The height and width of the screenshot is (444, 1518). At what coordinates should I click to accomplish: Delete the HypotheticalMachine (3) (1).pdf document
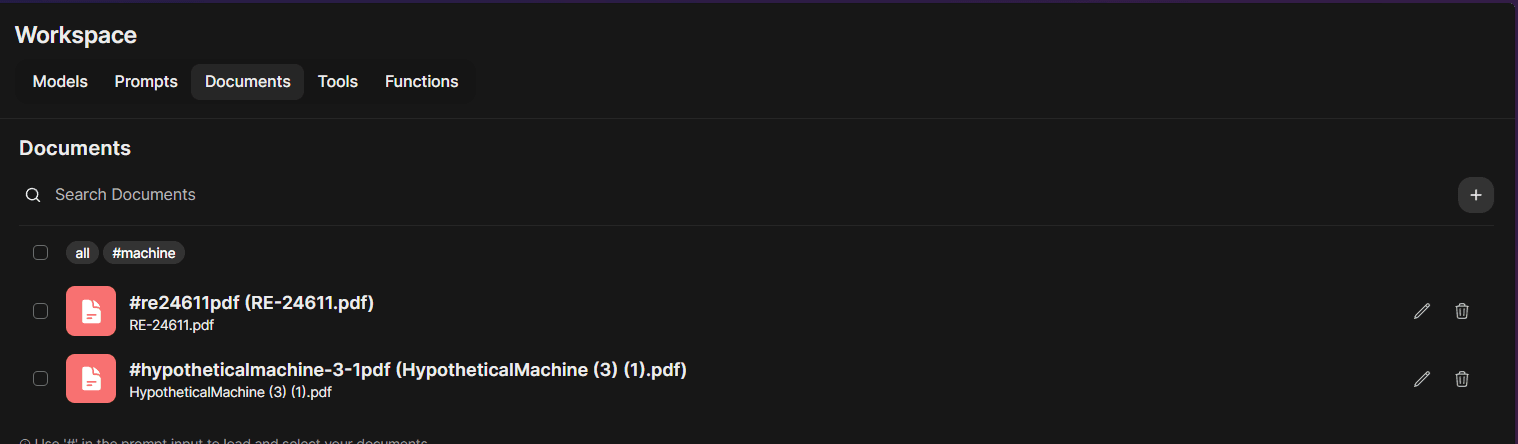tap(1461, 379)
